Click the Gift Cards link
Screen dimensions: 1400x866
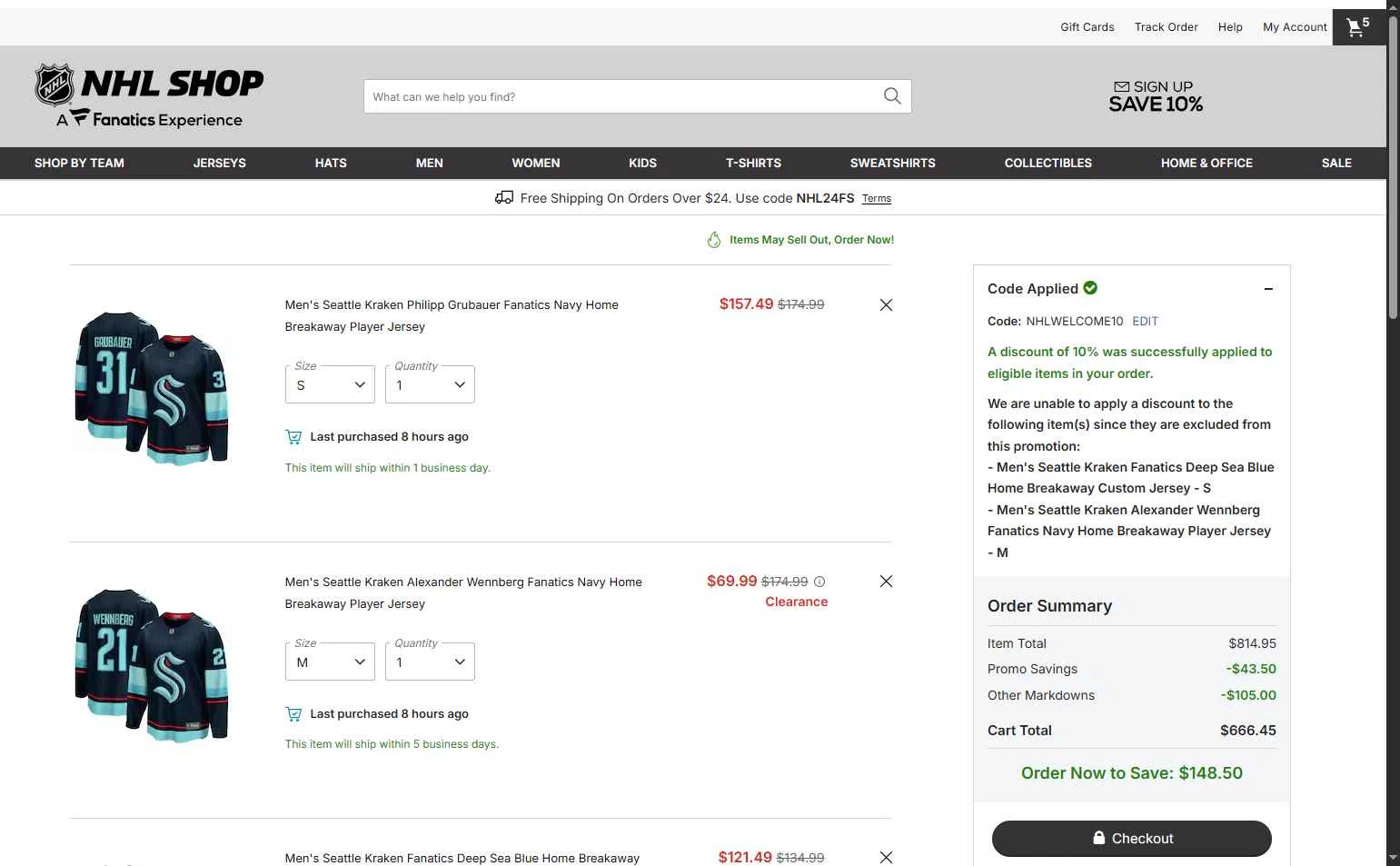[x=1087, y=27]
